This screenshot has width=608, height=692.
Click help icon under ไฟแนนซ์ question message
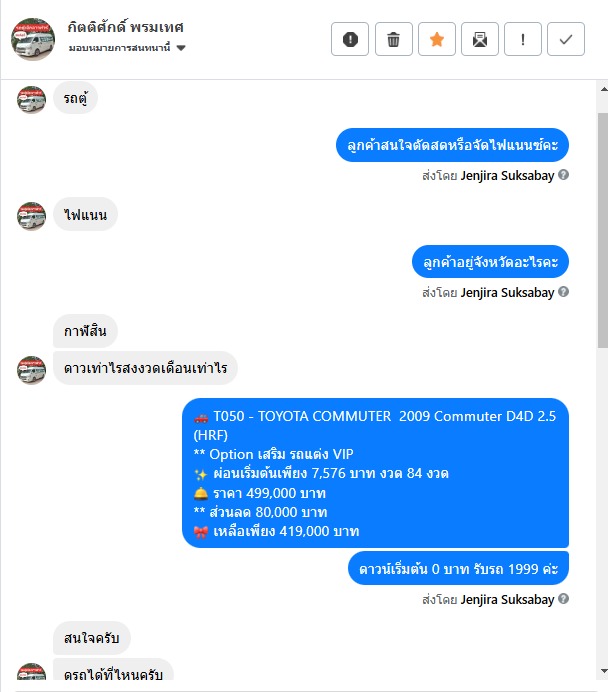[x=563, y=175]
